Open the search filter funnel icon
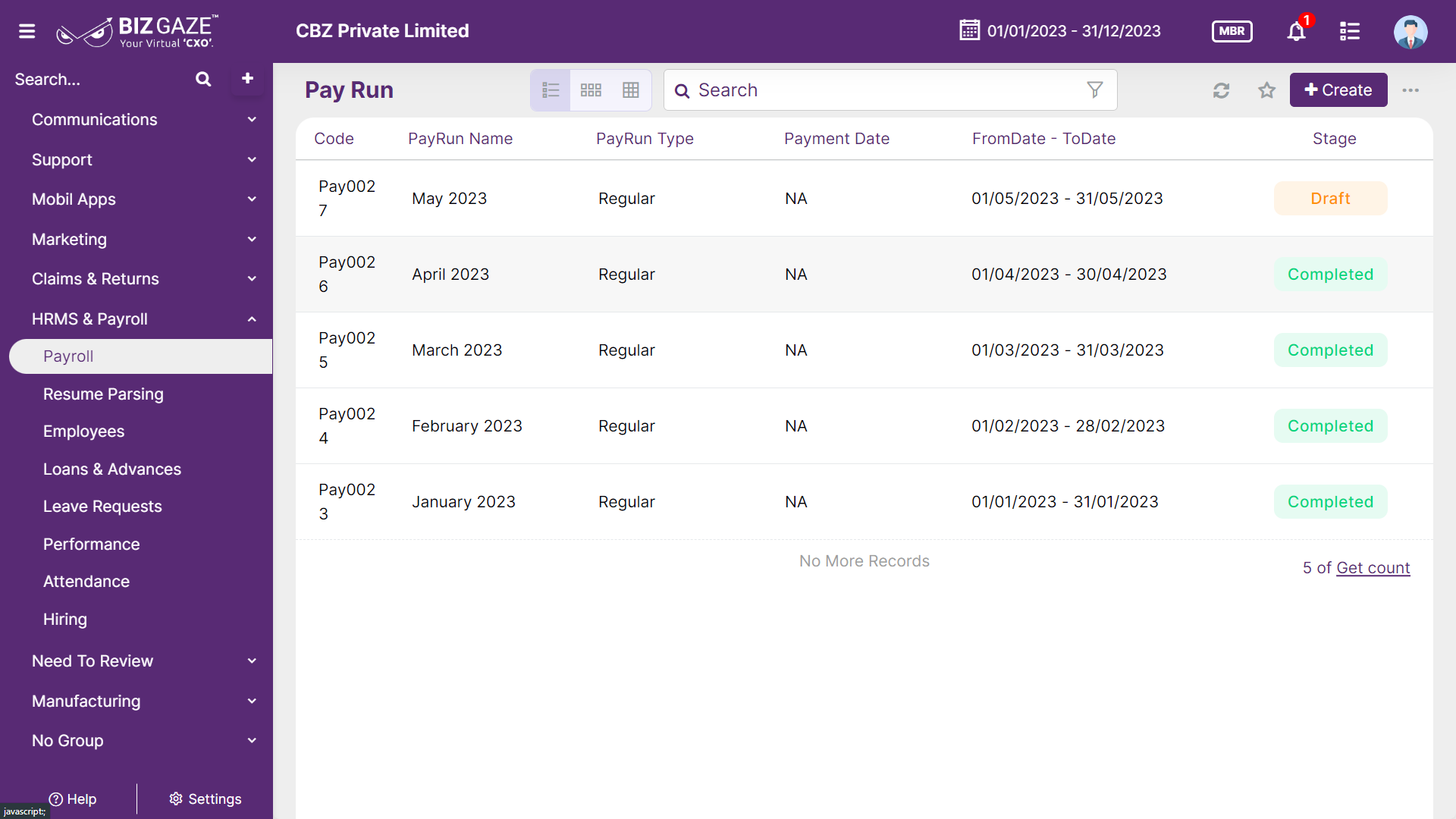 1095,89
